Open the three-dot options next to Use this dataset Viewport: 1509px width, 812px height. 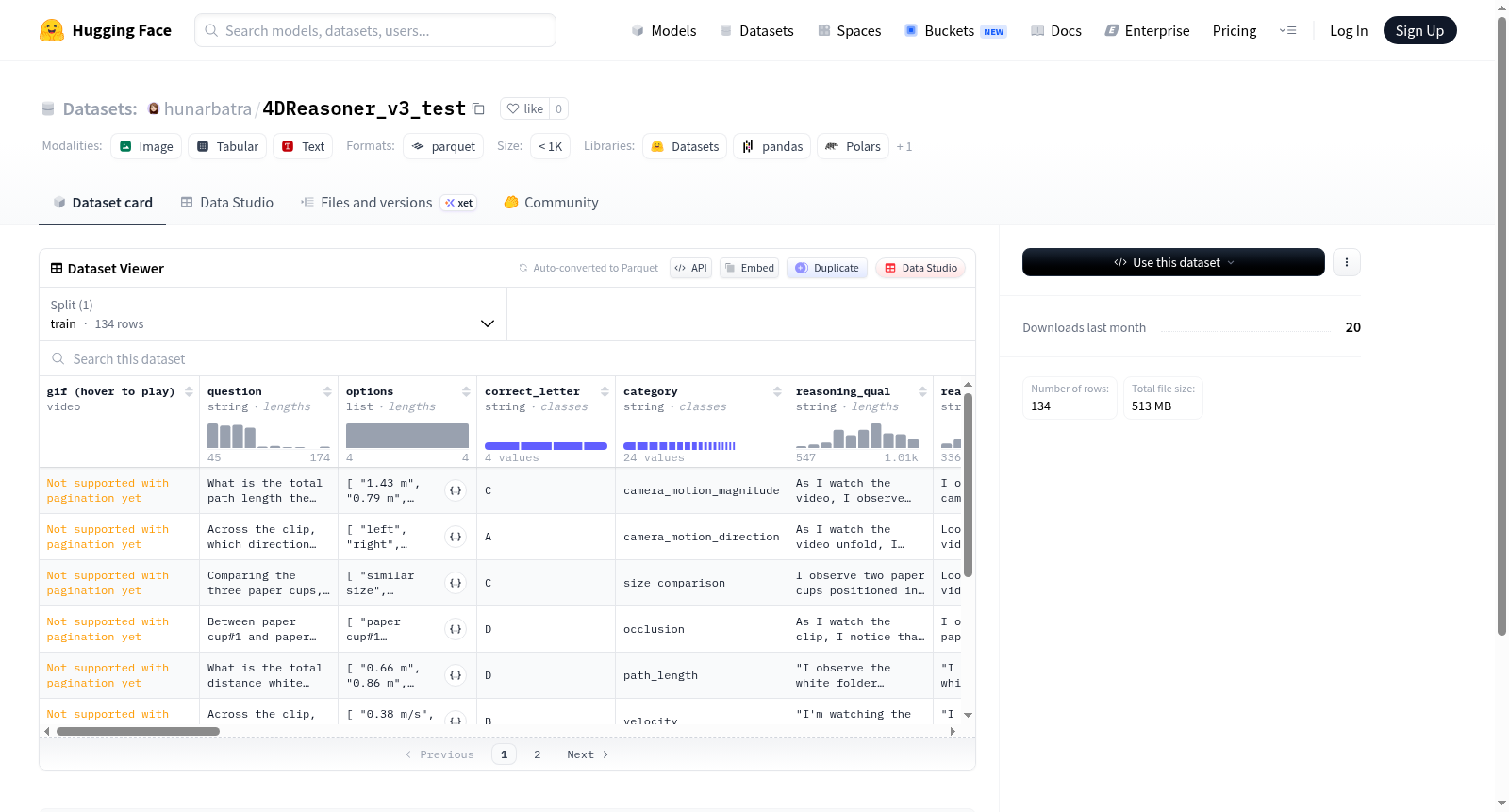1347,262
